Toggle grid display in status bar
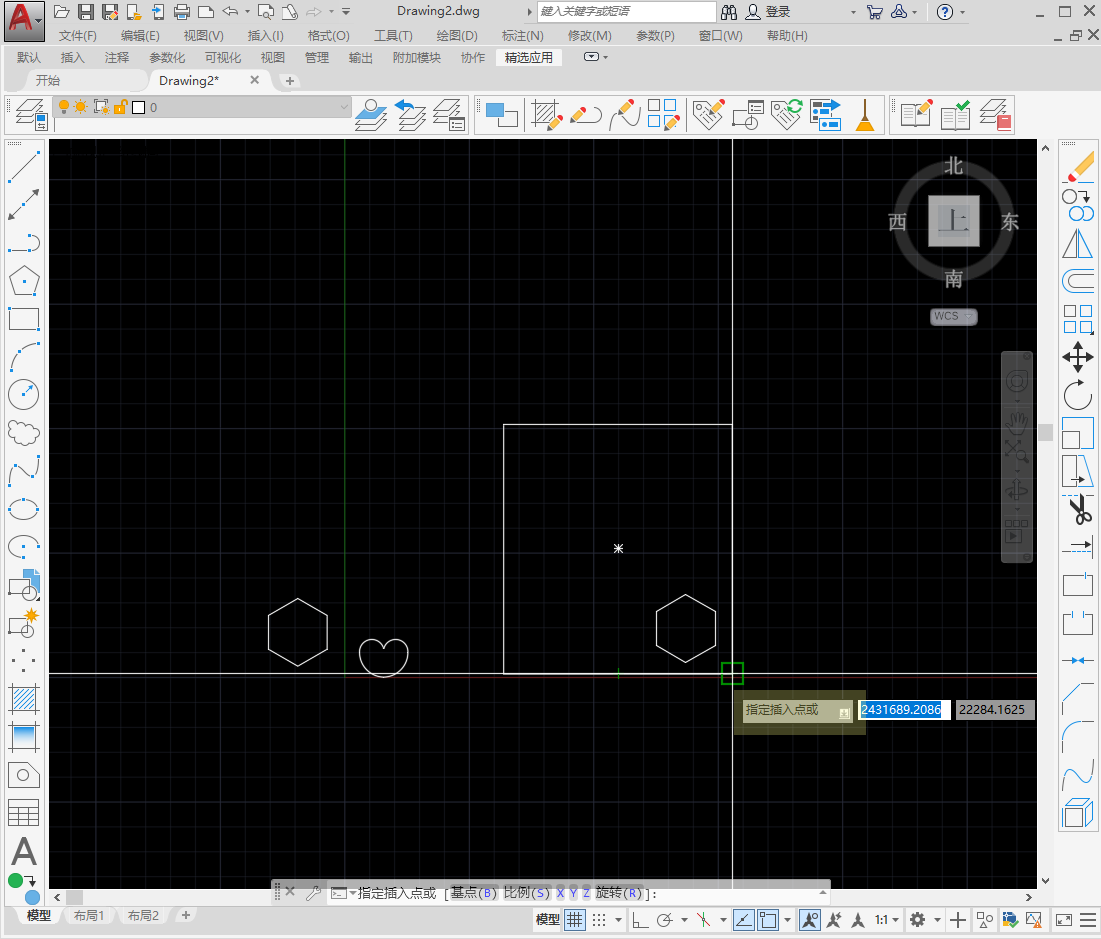 click(575, 920)
